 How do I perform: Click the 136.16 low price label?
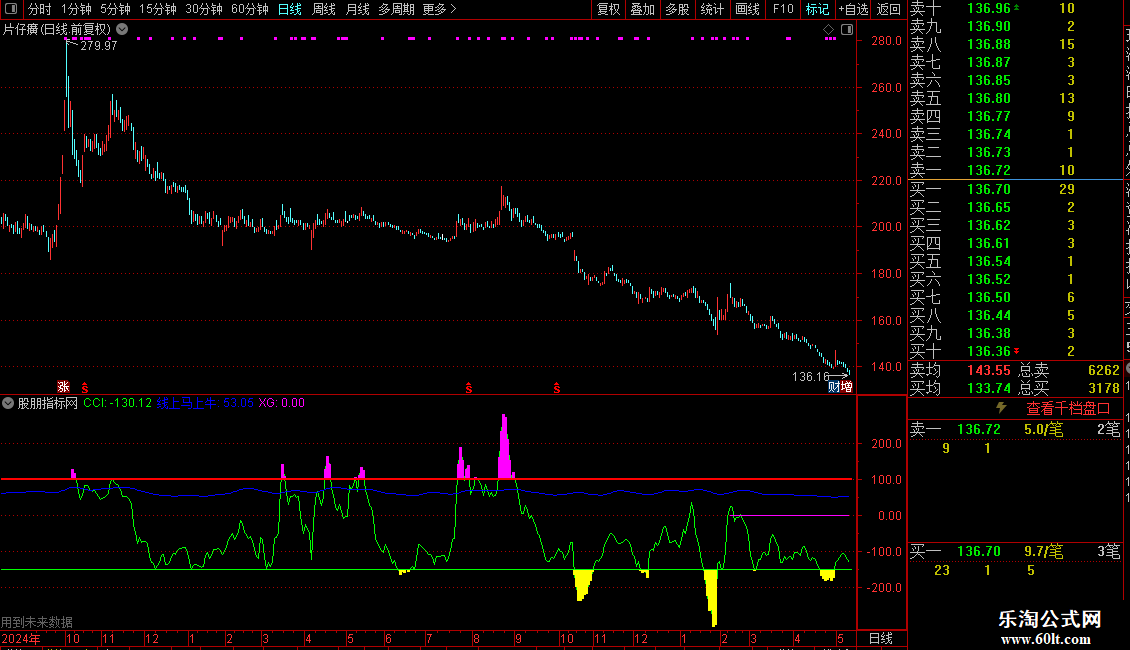point(811,376)
